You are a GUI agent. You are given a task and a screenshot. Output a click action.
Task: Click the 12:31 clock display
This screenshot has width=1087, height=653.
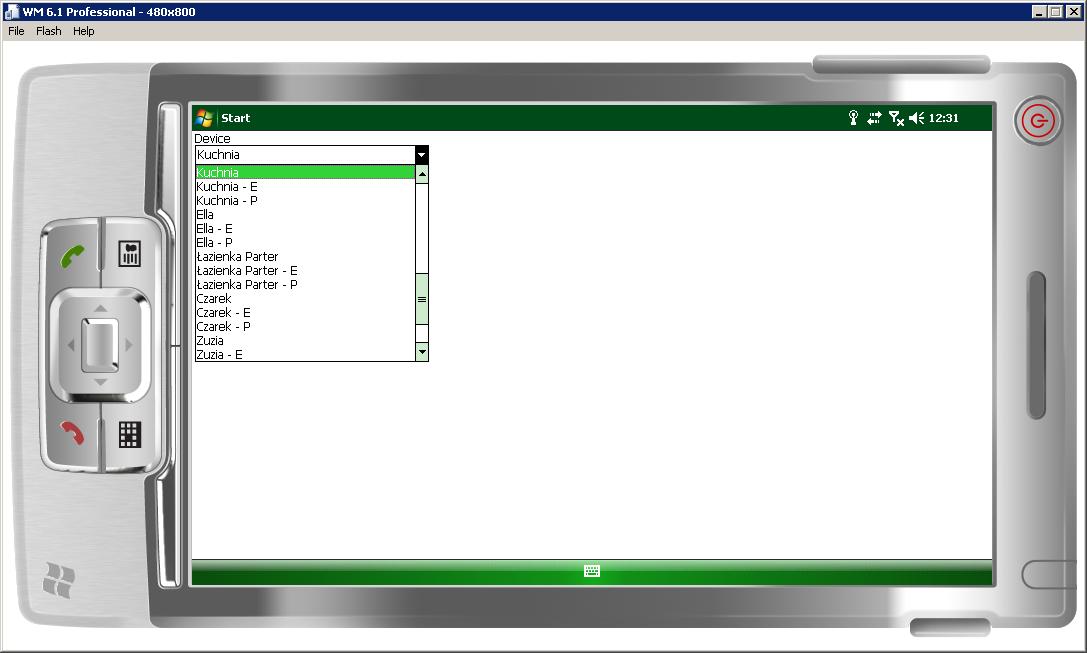click(x=943, y=118)
